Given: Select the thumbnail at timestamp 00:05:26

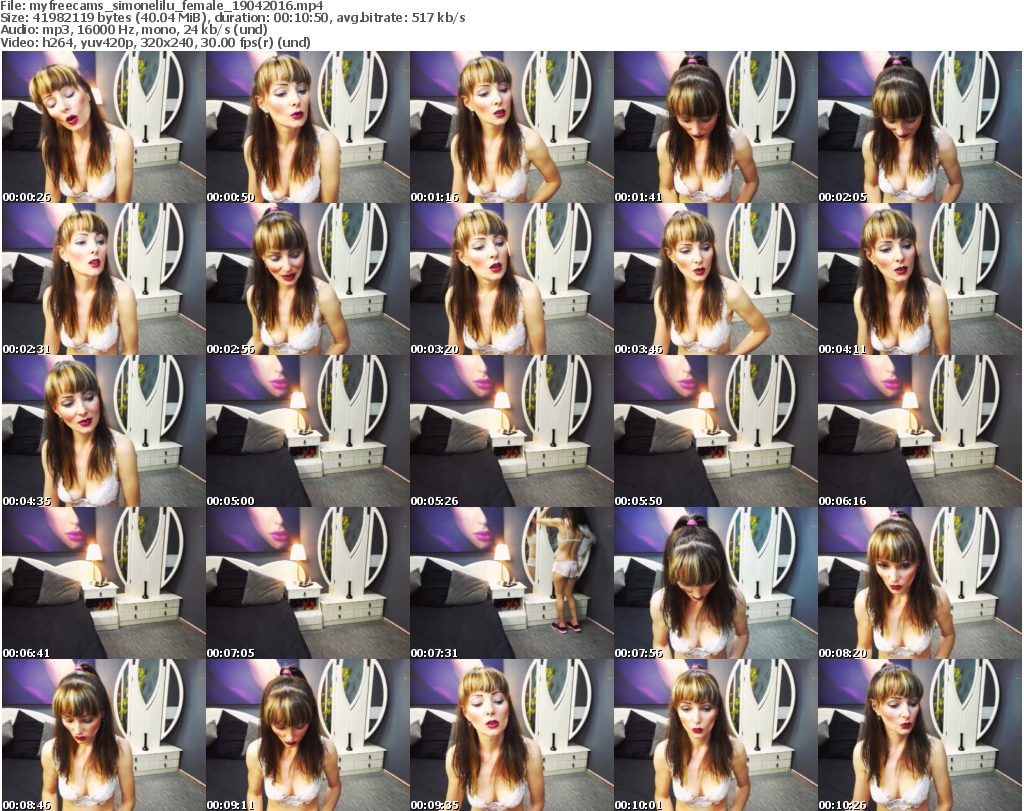Looking at the screenshot, I should click(x=511, y=431).
